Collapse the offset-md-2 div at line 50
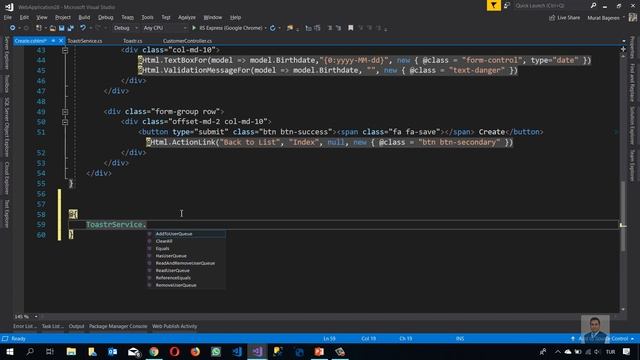The image size is (640, 360). [65, 122]
